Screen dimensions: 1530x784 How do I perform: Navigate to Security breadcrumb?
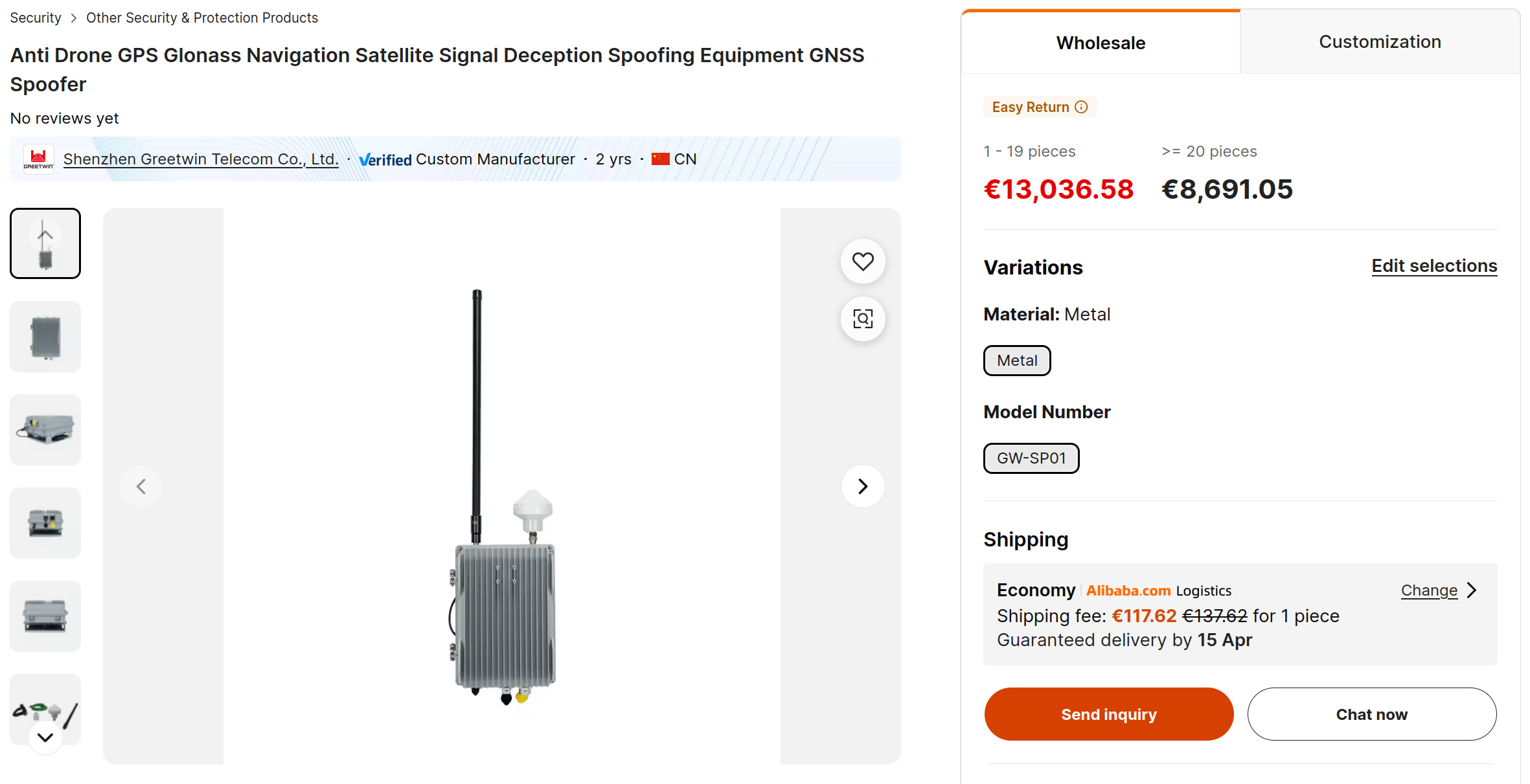tap(36, 17)
